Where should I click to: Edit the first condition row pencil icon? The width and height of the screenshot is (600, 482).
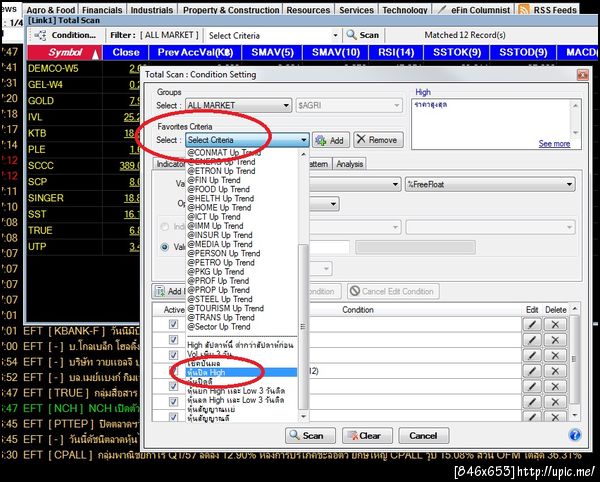coord(532,324)
